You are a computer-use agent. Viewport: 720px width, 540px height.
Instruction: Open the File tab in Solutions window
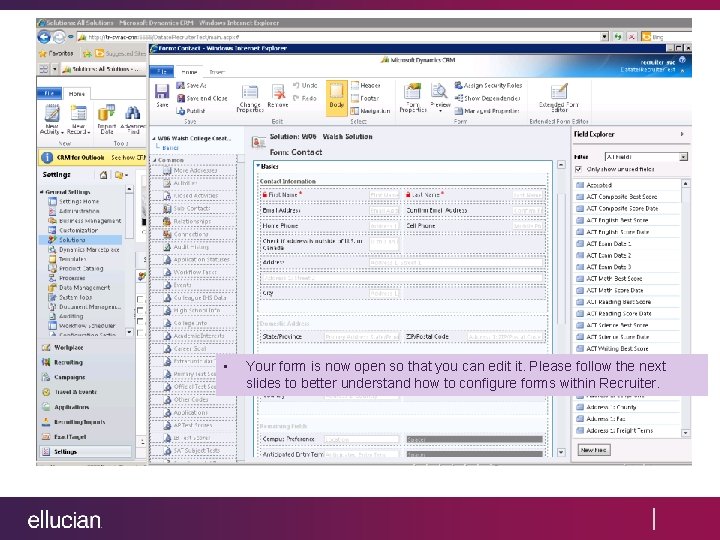[49, 93]
